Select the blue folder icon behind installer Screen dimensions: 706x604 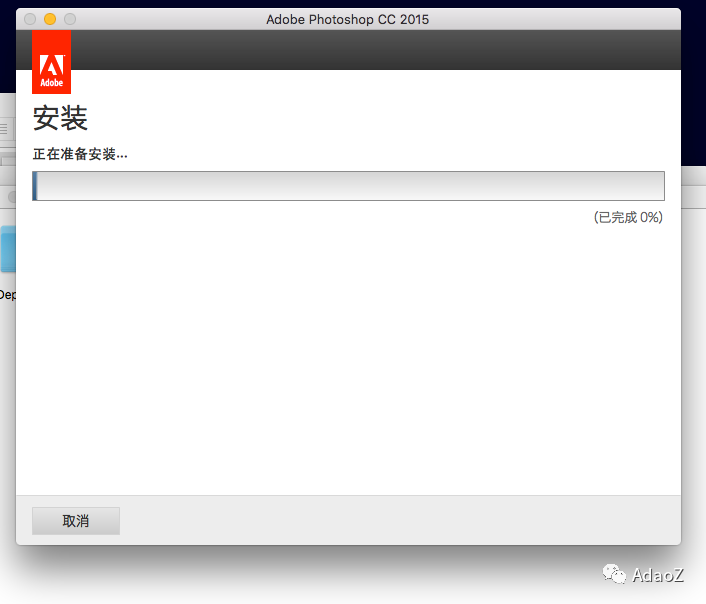point(7,248)
